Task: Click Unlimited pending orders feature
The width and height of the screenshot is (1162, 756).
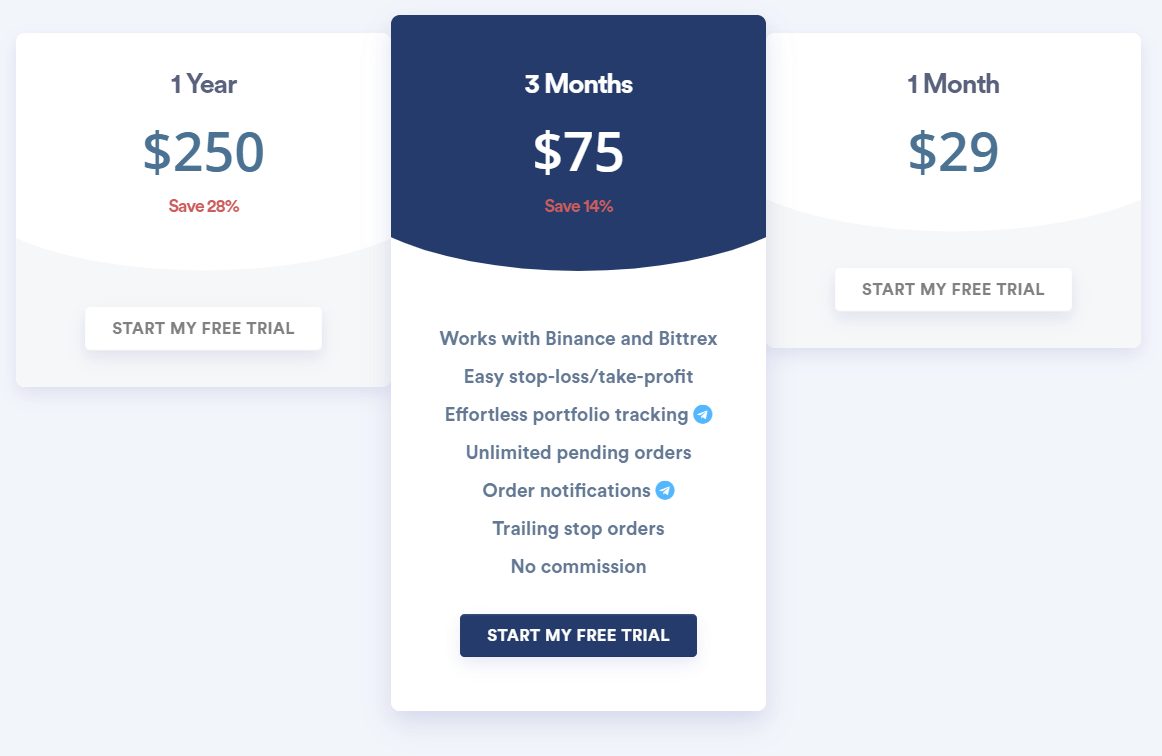Action: click(579, 453)
